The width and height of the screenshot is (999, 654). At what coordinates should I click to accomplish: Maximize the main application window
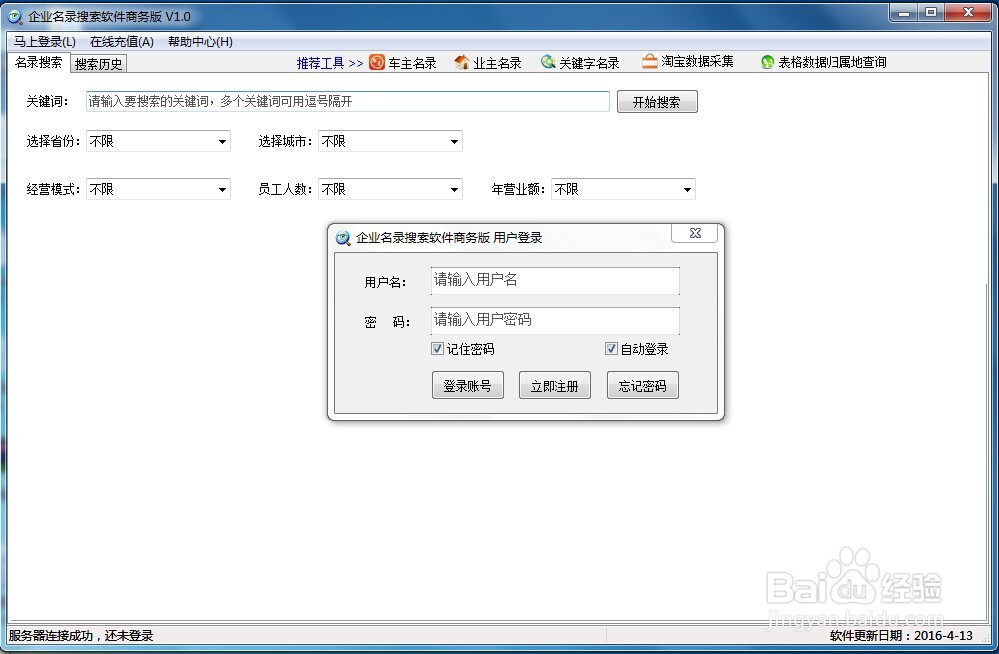[931, 12]
